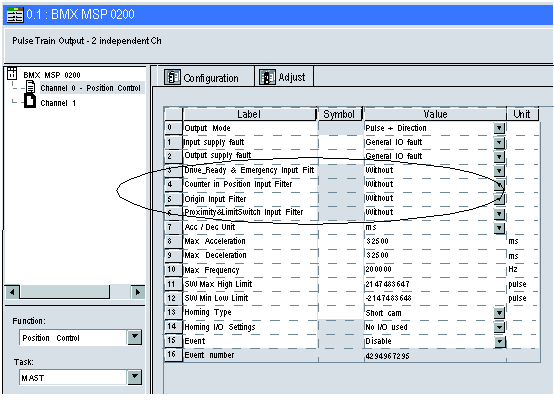Click the Homing Type label cell
554x404 pixels.
(x=250, y=312)
